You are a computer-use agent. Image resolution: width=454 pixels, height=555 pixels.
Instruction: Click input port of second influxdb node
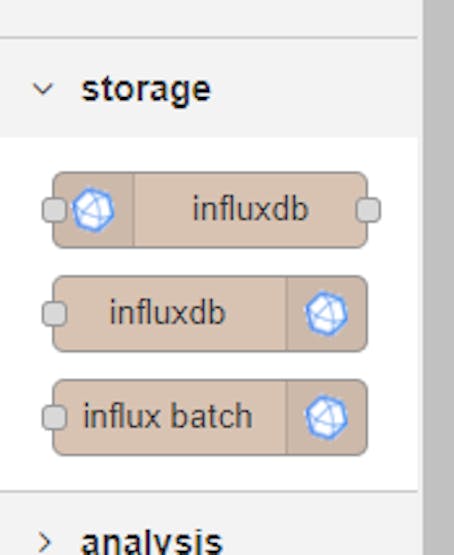pos(54,314)
